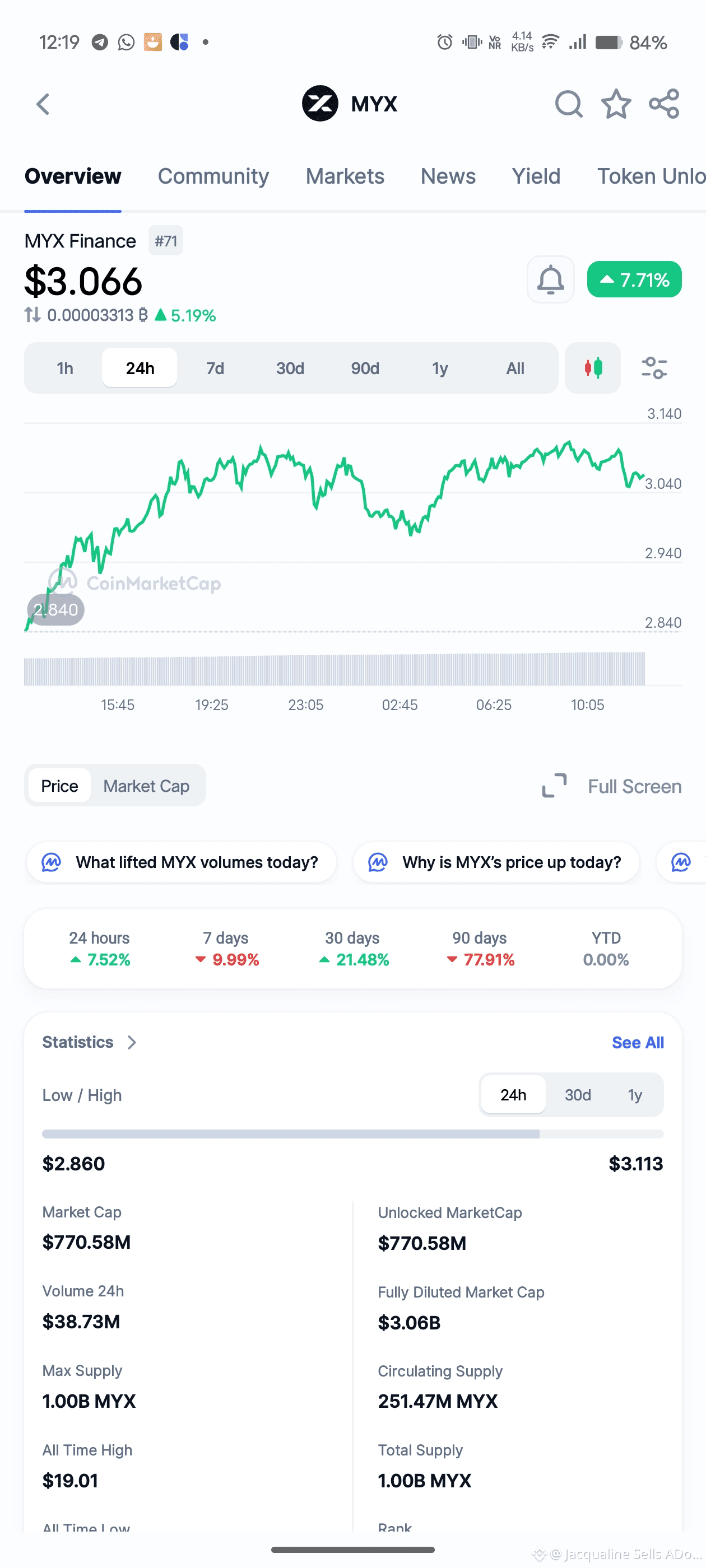Expand Statistics section chevron
The image size is (706, 1568).
132,1043
